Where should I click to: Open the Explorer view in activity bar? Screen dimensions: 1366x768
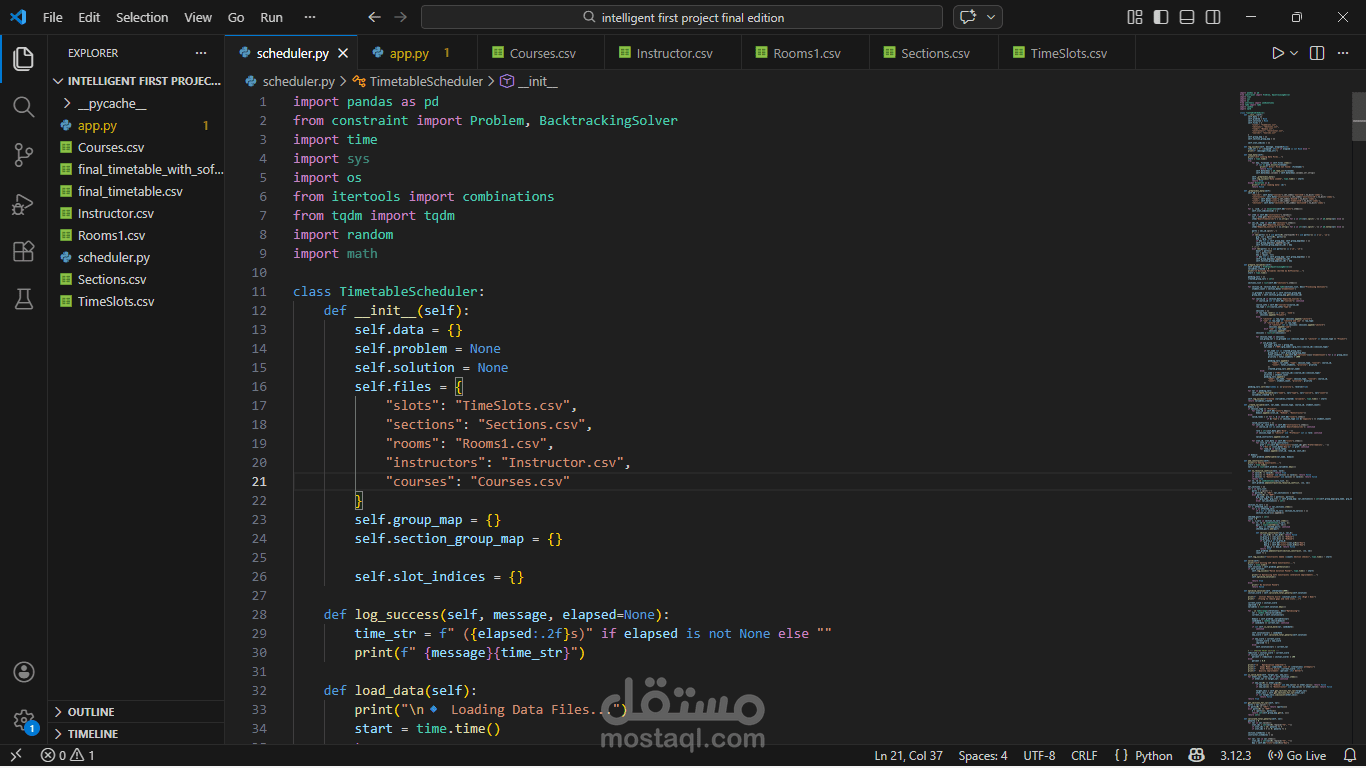click(x=23, y=59)
